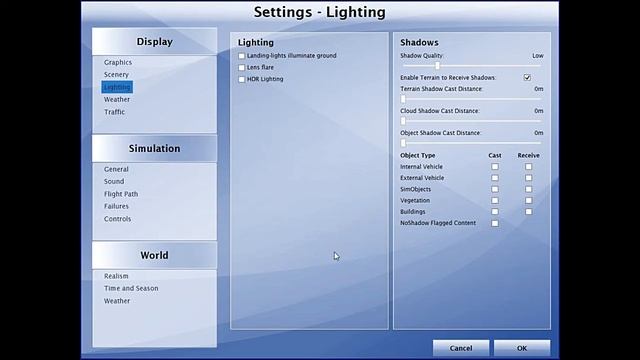
Task: Open Weather under the Display section
Action: (x=117, y=99)
